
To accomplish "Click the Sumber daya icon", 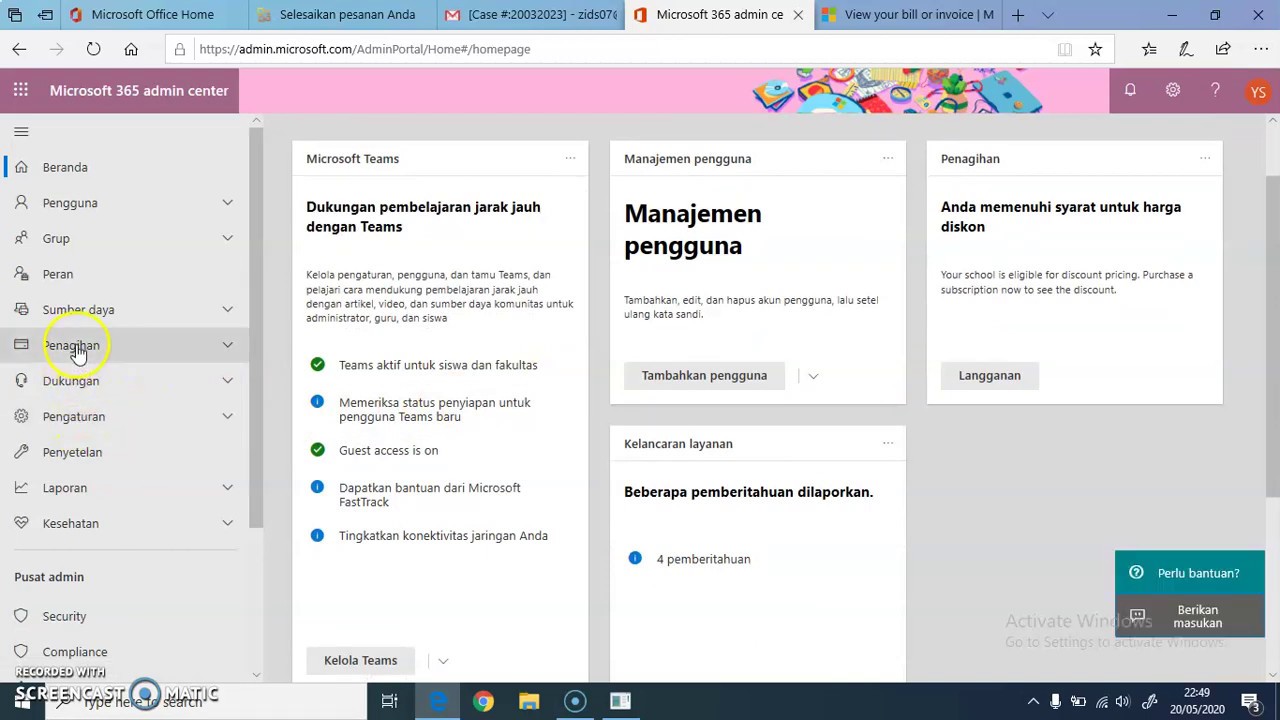I will [21, 309].
